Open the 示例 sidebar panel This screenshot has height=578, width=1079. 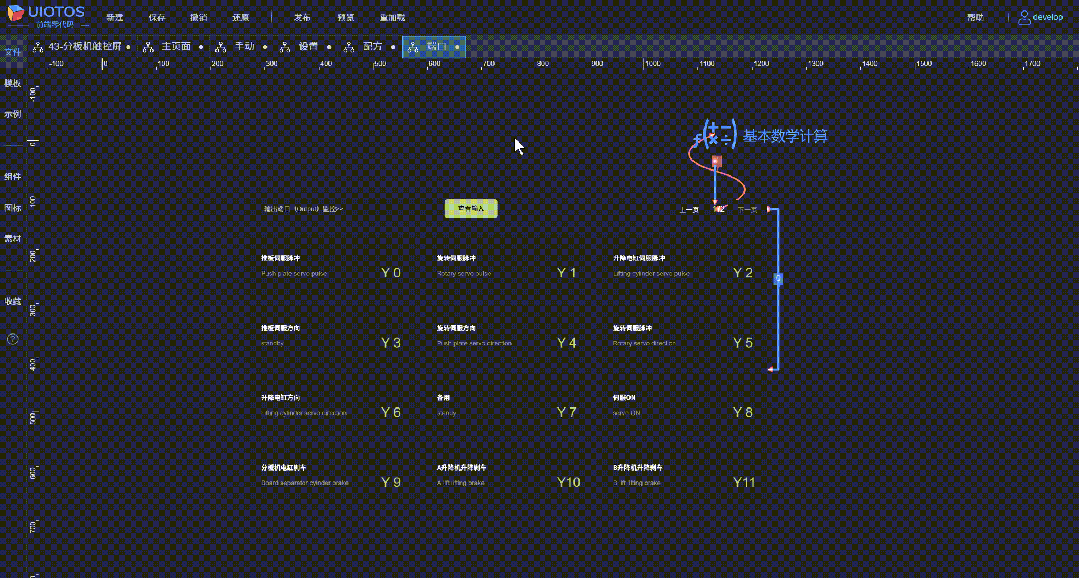tap(12, 114)
